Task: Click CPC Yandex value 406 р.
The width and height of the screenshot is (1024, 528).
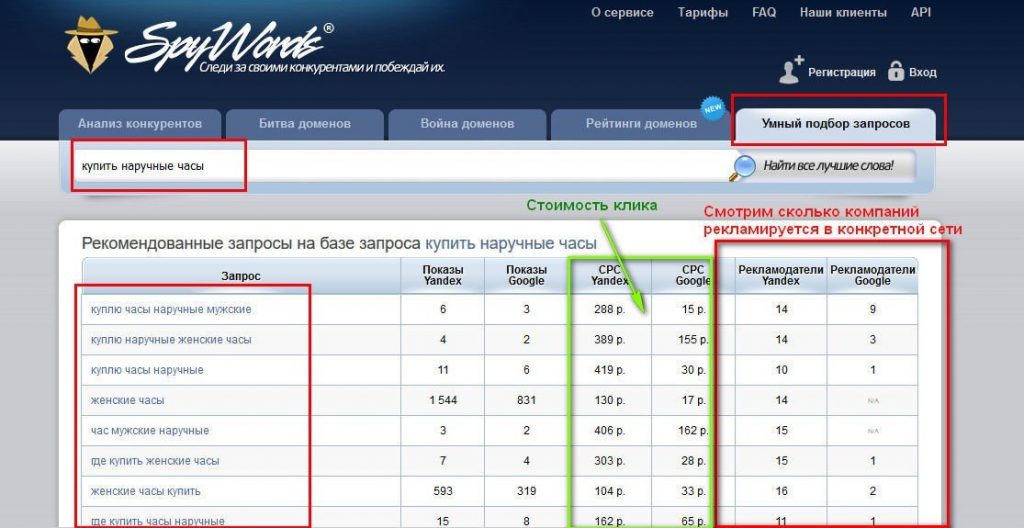Action: pyautogui.click(x=609, y=431)
